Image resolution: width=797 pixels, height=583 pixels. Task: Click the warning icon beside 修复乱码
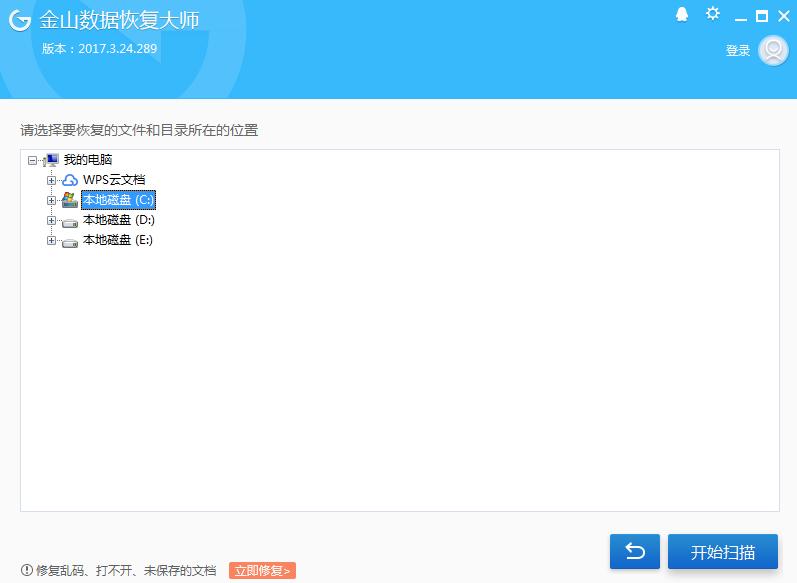point(26,570)
